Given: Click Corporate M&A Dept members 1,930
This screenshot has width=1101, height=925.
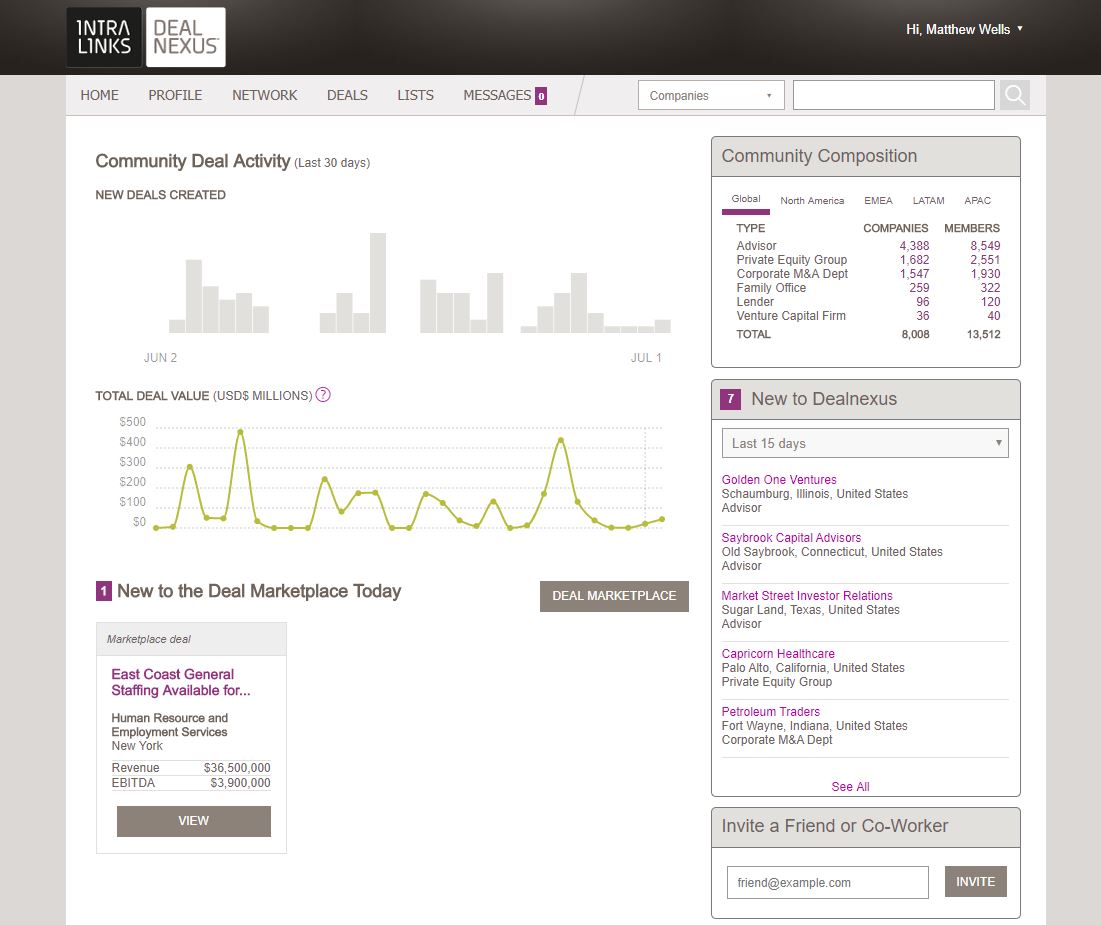Looking at the screenshot, I should [985, 274].
